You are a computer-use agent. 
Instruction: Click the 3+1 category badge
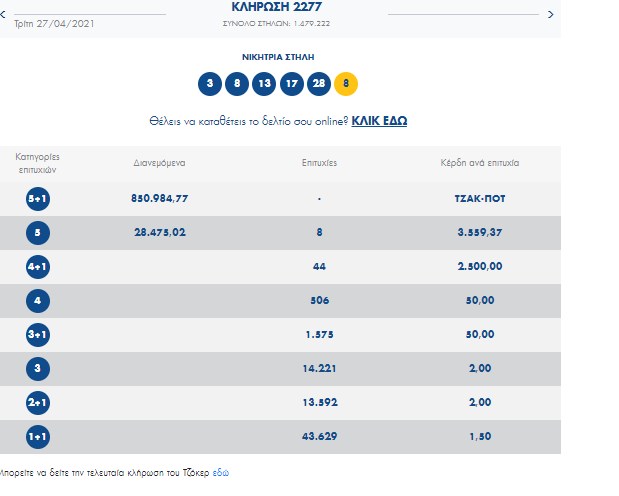coord(39,335)
